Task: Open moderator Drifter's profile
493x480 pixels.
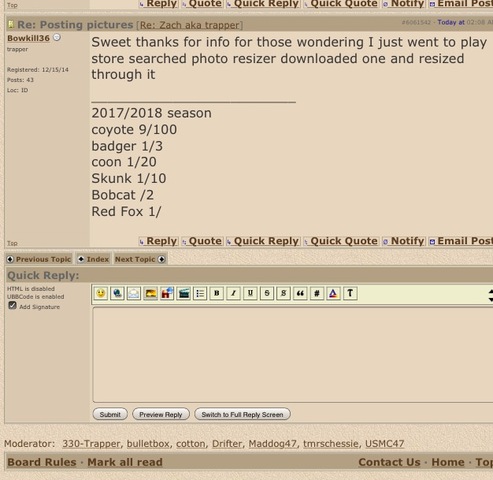Action: coord(227,444)
